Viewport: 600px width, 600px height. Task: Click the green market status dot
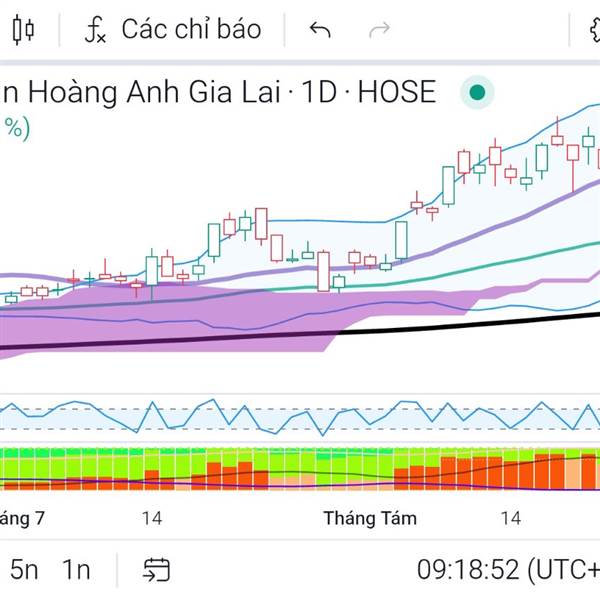tap(477, 92)
